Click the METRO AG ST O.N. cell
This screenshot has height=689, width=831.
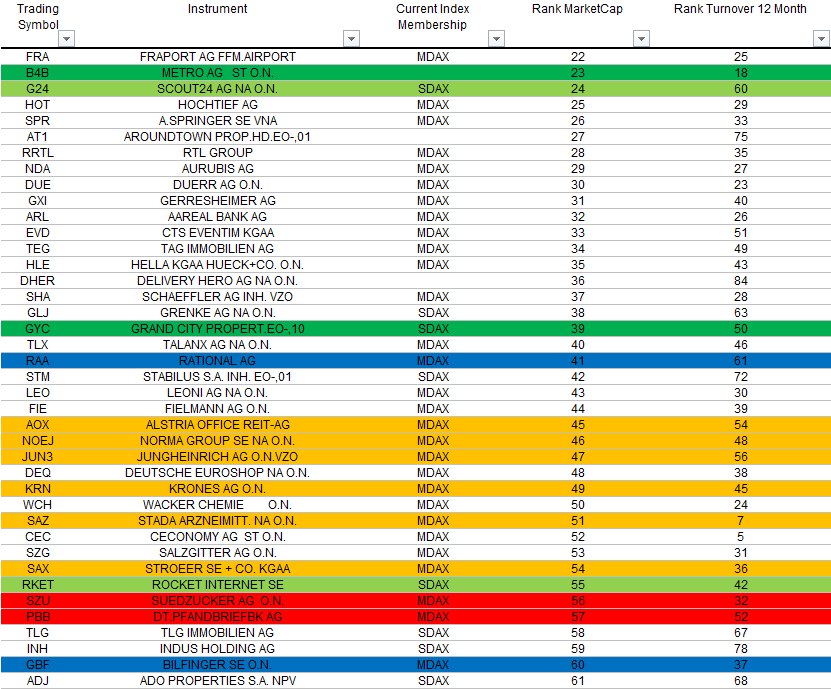218,73
